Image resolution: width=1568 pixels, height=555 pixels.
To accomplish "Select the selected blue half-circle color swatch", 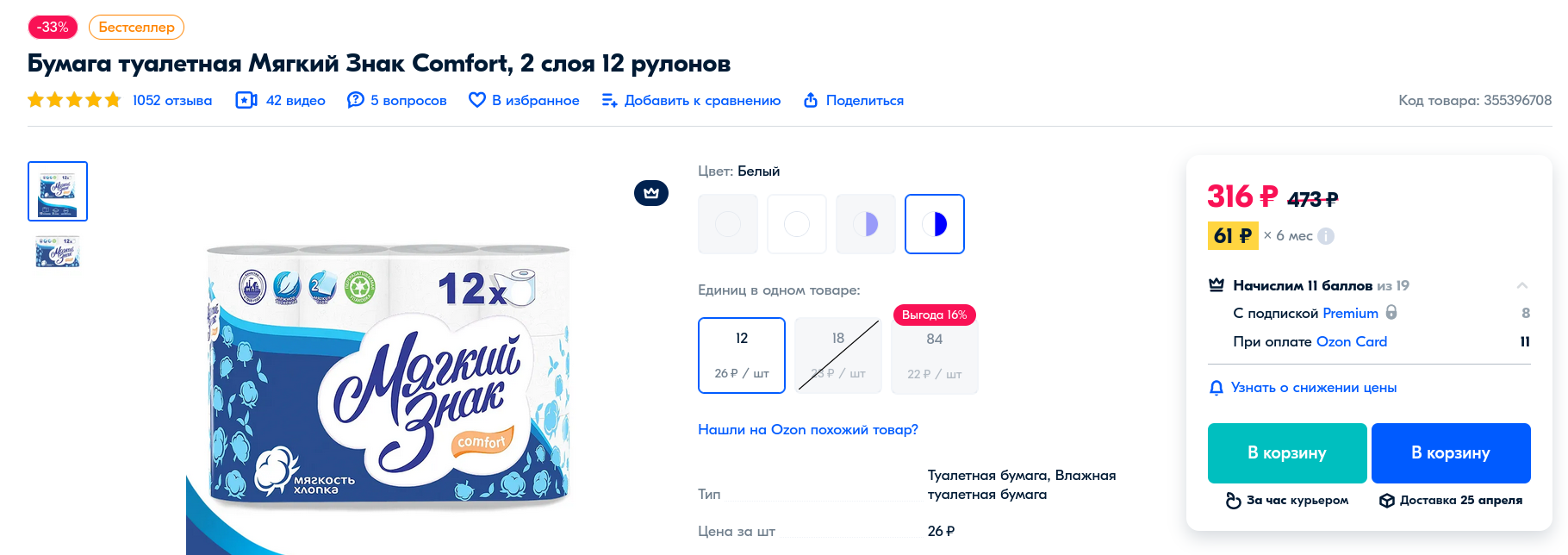I will tap(935, 224).
